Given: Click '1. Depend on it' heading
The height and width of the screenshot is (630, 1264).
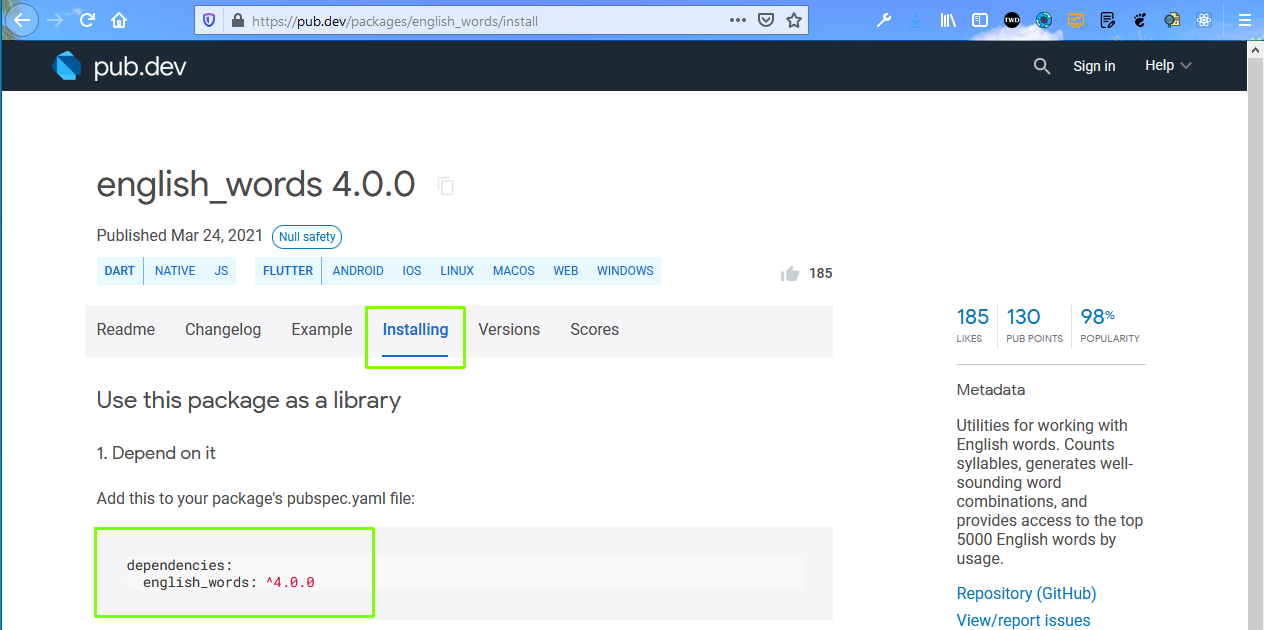Looking at the screenshot, I should (x=156, y=453).
